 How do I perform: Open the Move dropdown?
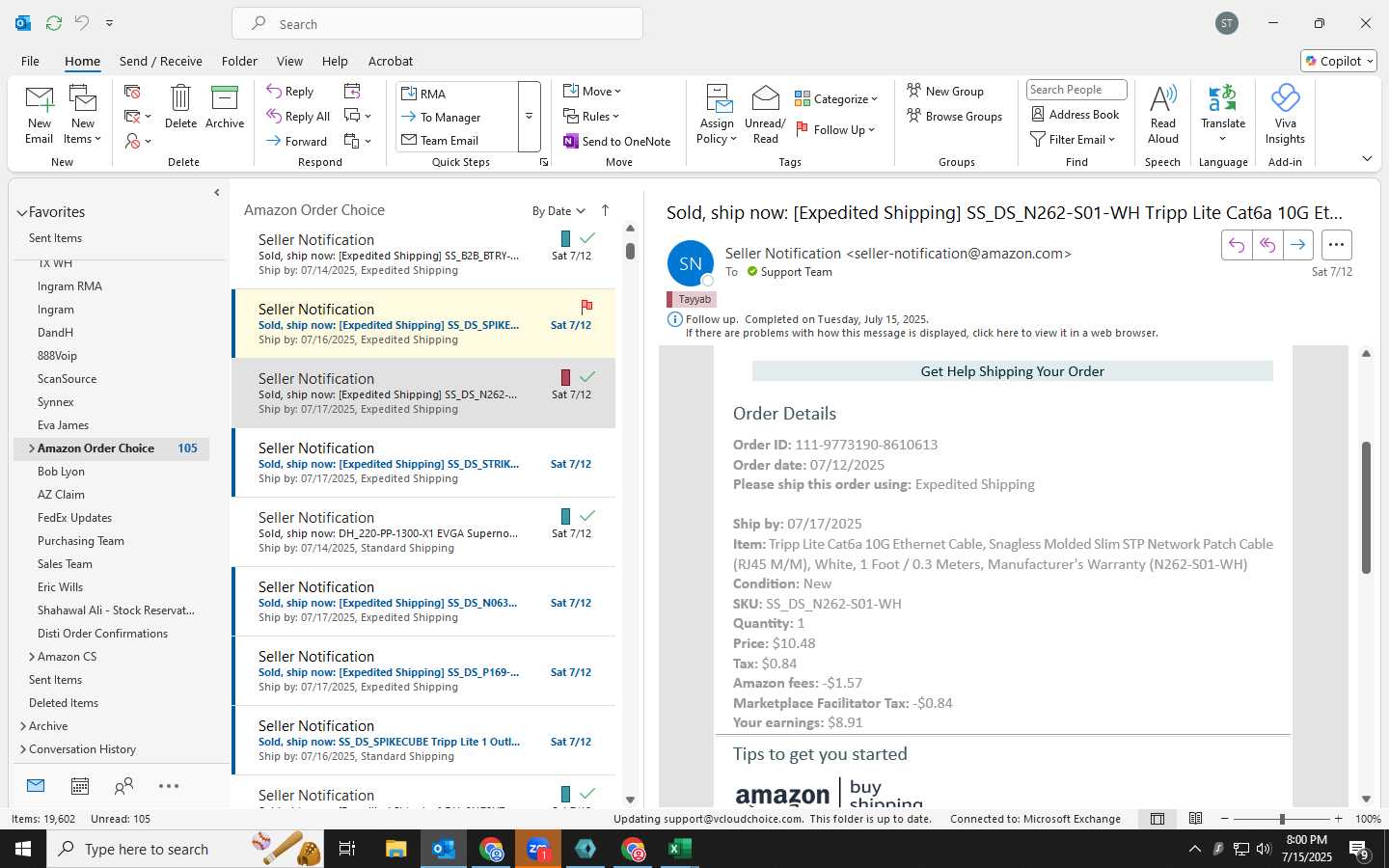592,91
